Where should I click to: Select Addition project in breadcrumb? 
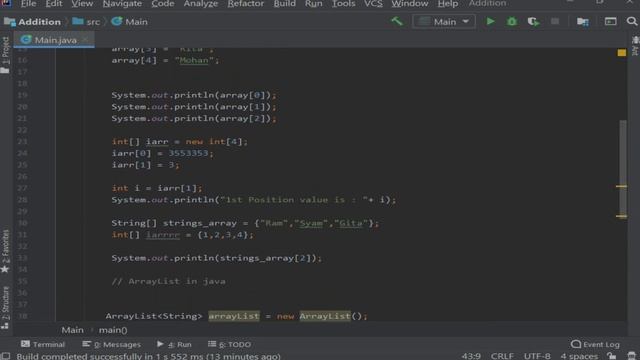click(32, 22)
